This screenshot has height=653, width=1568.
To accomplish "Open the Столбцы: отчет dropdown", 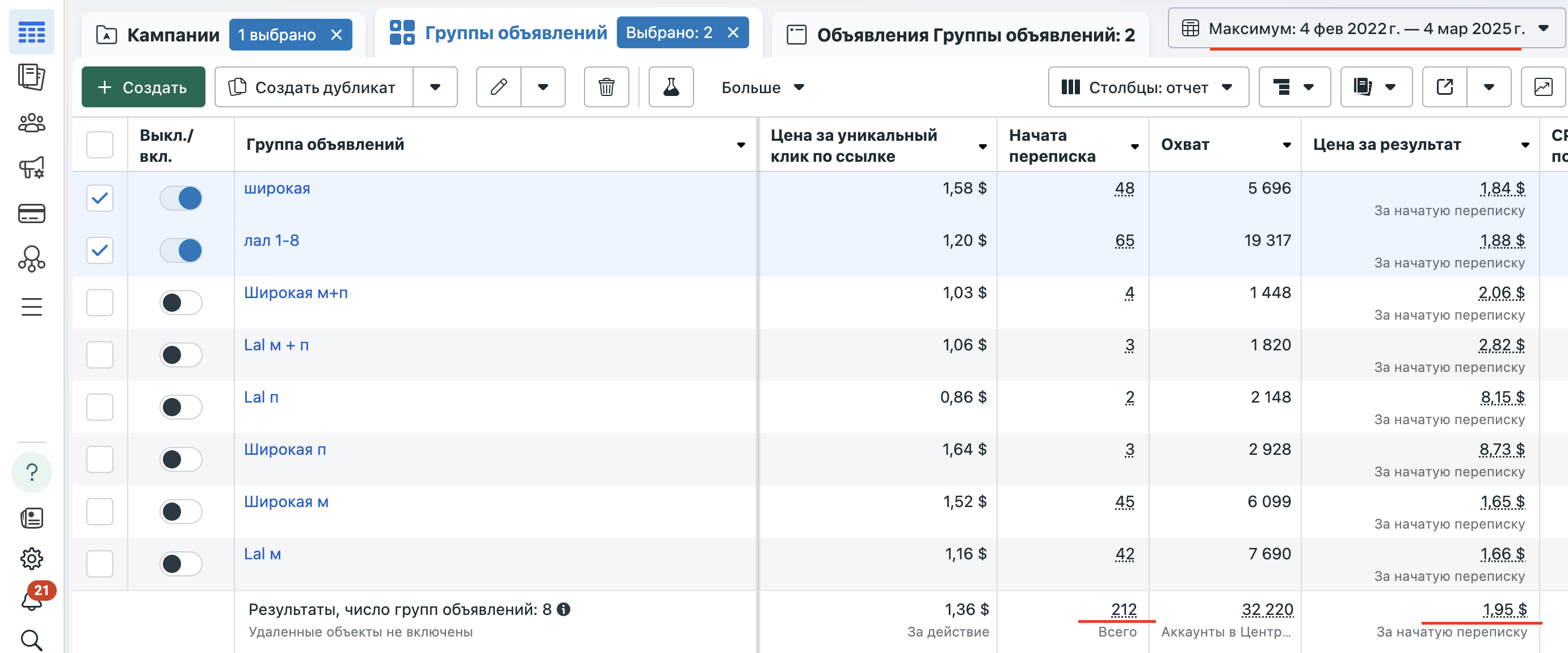I will (x=1147, y=87).
